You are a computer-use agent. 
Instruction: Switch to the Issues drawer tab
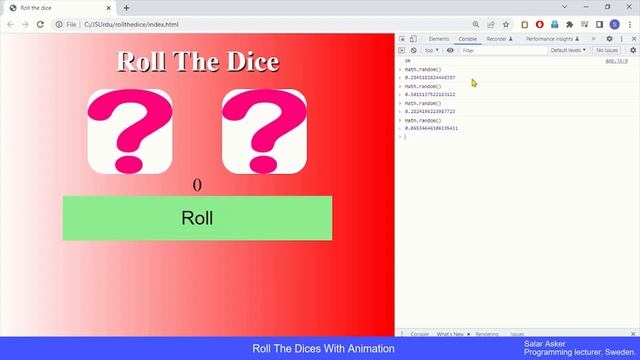tap(517, 334)
